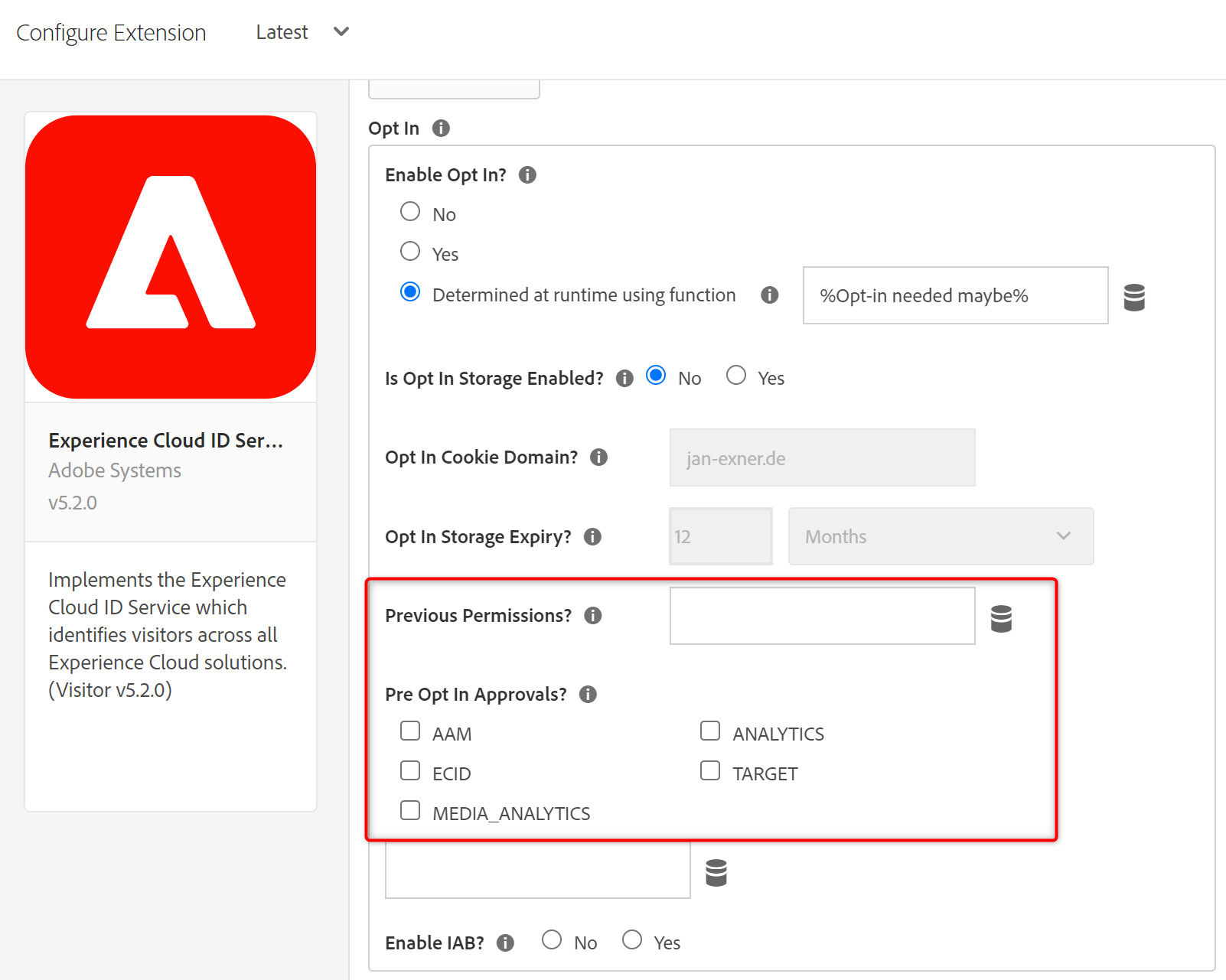Click info icon next to Pre Opt In Approvals
The width and height of the screenshot is (1226, 980).
click(x=588, y=695)
